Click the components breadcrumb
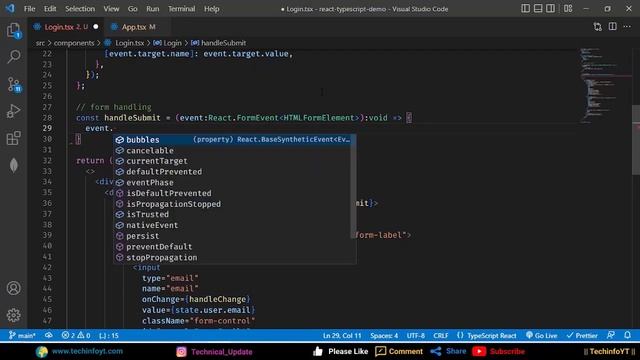640x360 pixels. coord(74,43)
